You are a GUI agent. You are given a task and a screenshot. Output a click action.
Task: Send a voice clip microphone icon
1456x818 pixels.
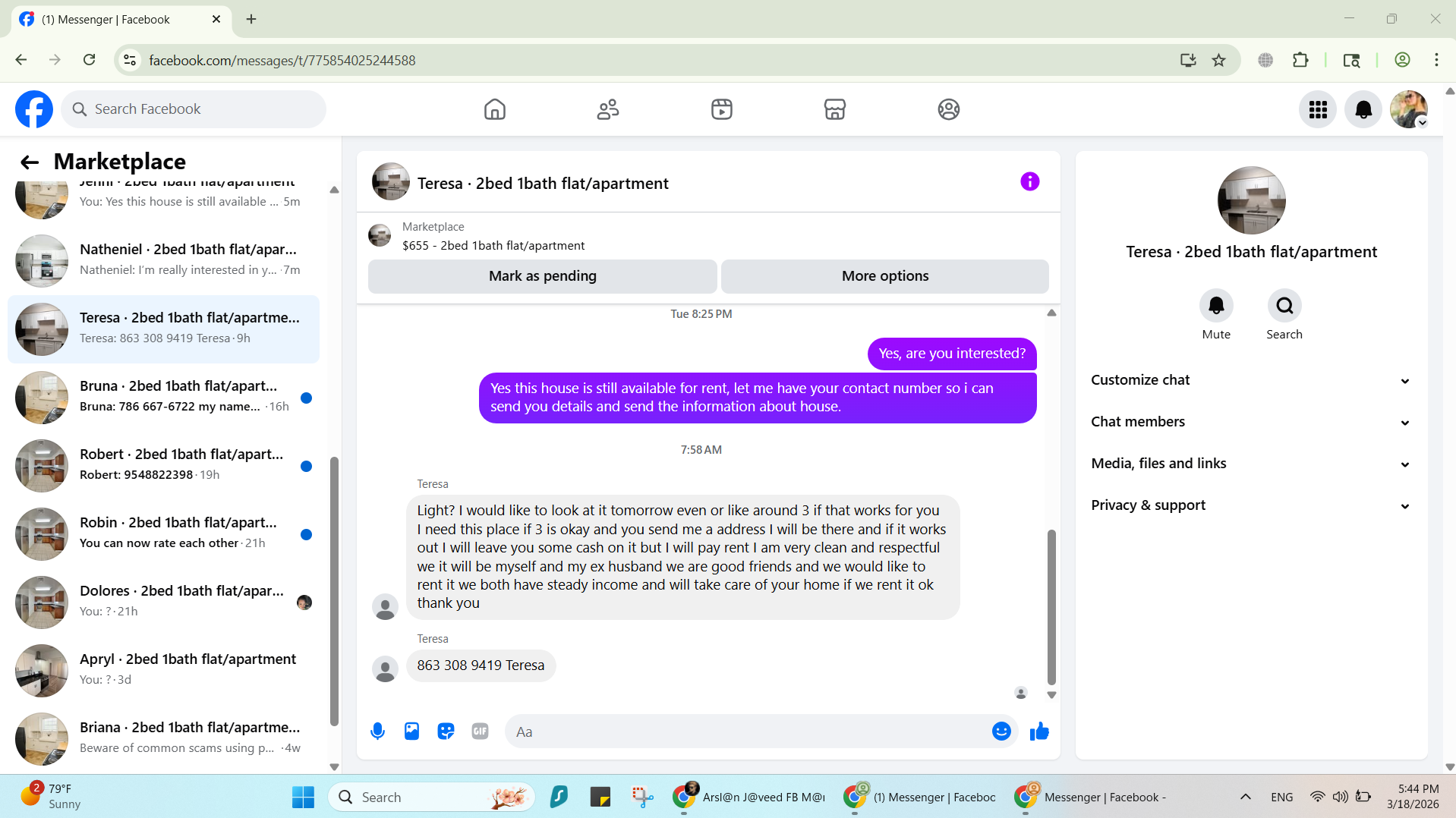tap(377, 731)
